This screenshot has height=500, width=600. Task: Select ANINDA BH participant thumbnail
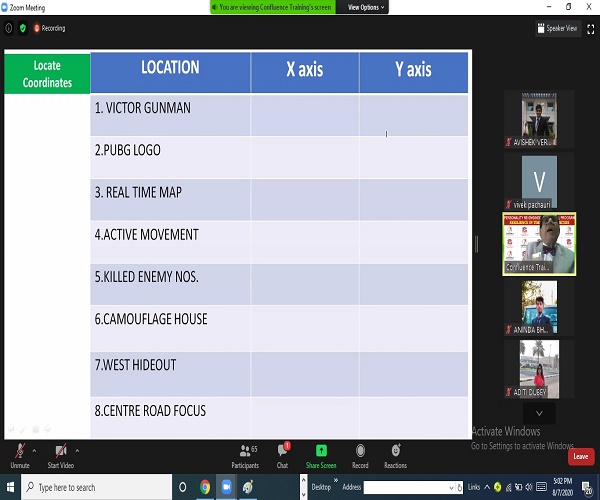539,307
